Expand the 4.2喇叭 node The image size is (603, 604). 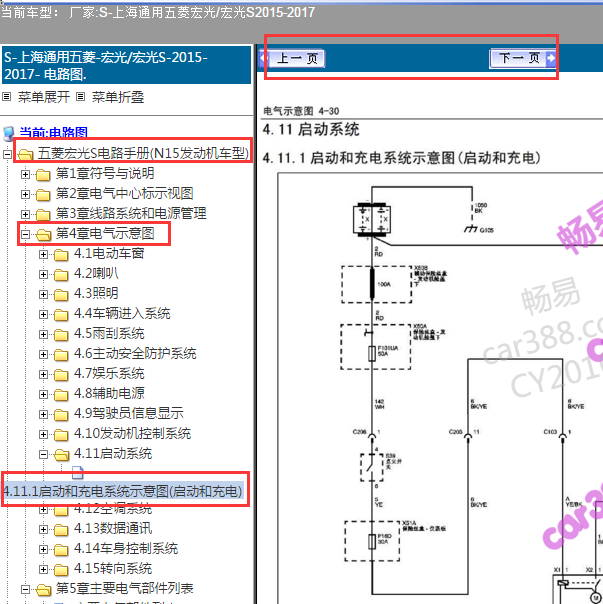point(44,275)
